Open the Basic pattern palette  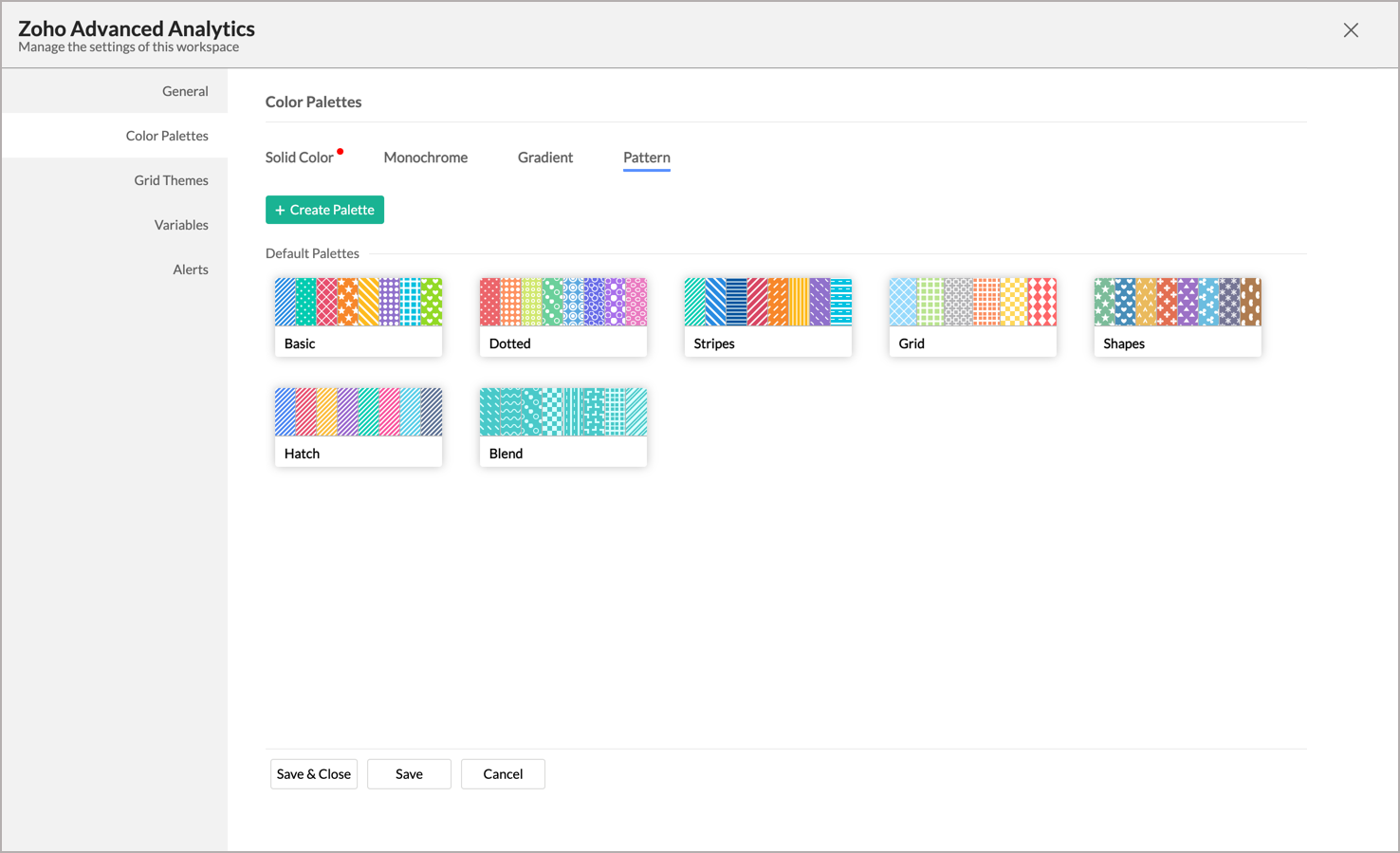pyautogui.click(x=358, y=316)
